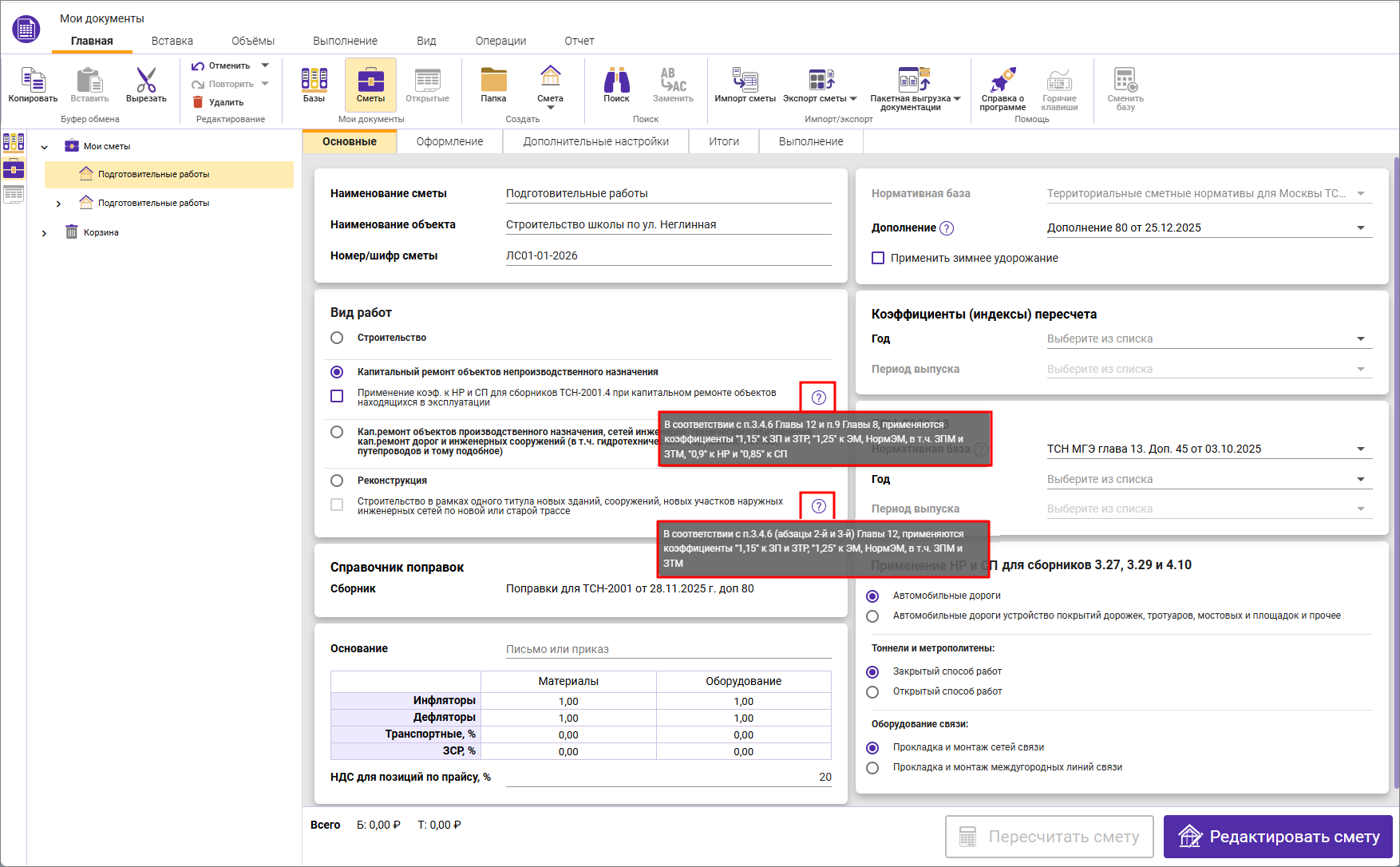Click the Удалить button in ribbon
Viewport: 1400px width, 867px height.
[x=219, y=102]
